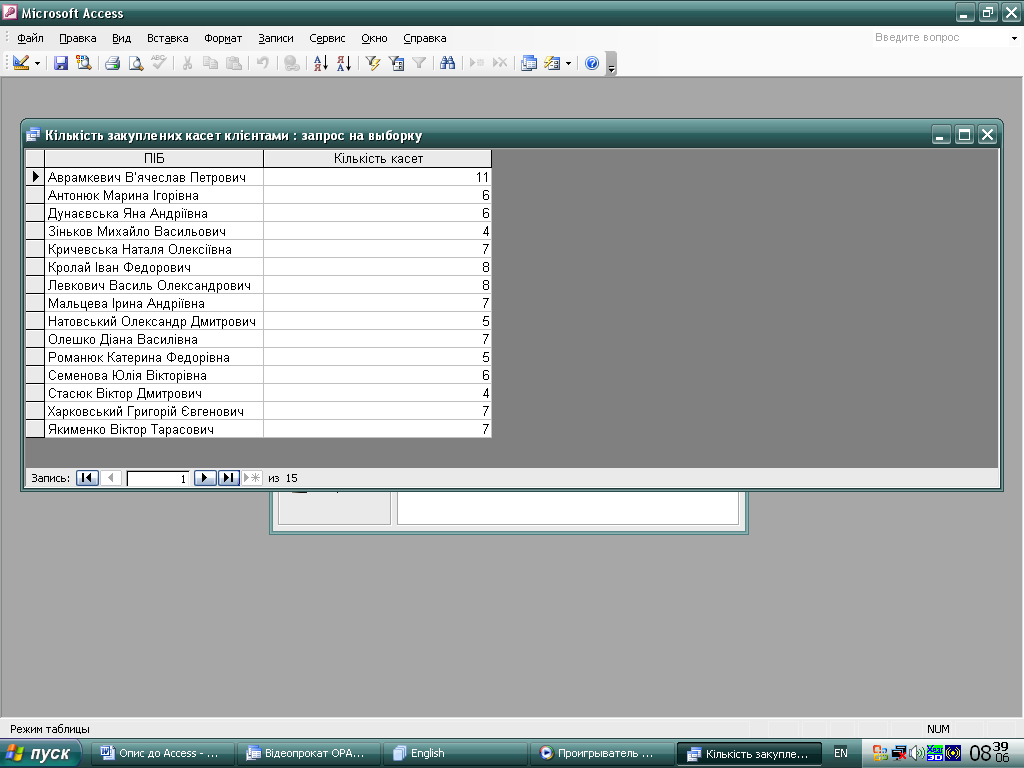Screen dimensions: 1024x768
Task: Click the Delete Record toolbar icon
Action: coord(500,63)
